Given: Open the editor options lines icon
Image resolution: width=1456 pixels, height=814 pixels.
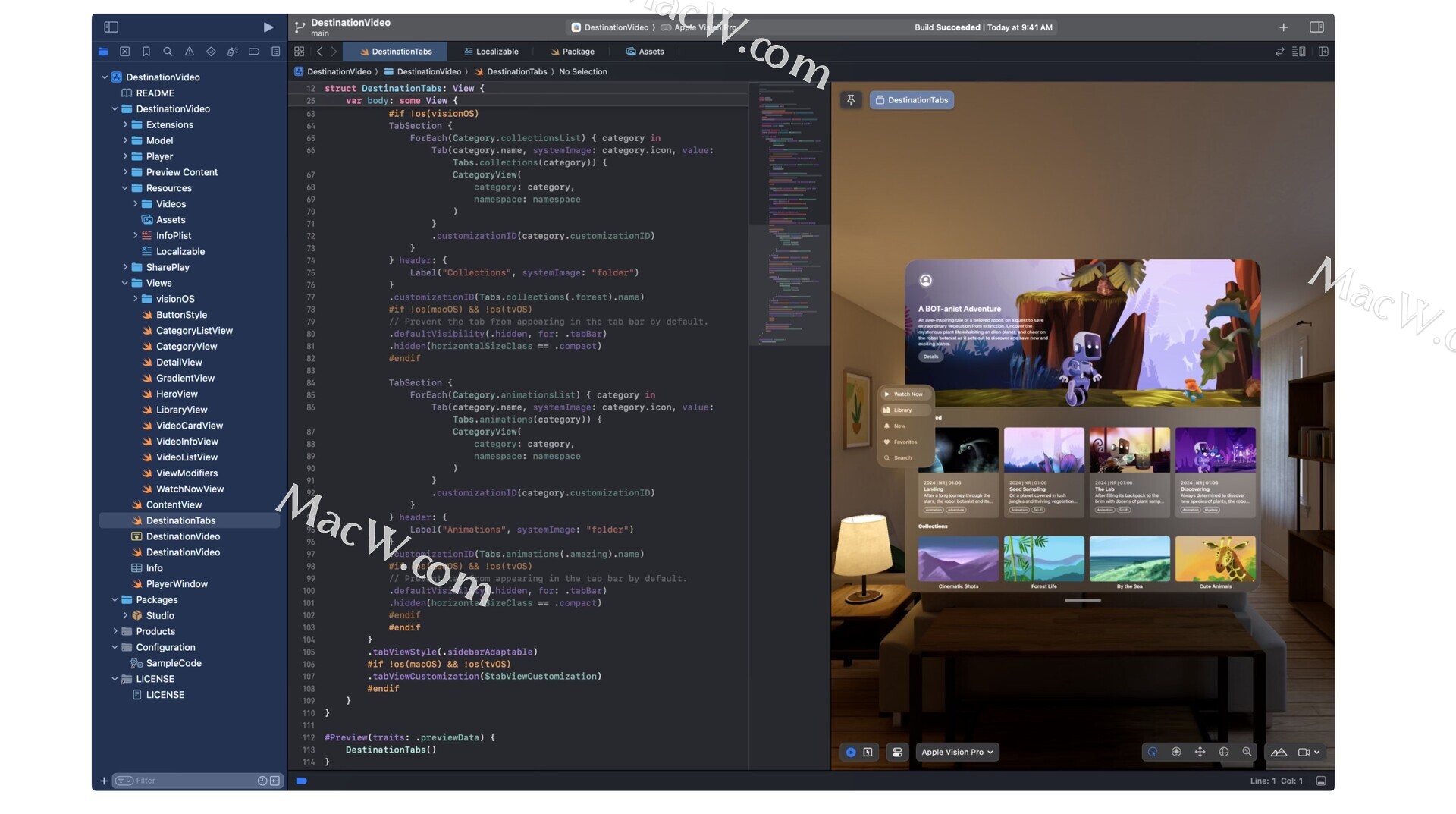Looking at the screenshot, I should pos(1299,52).
